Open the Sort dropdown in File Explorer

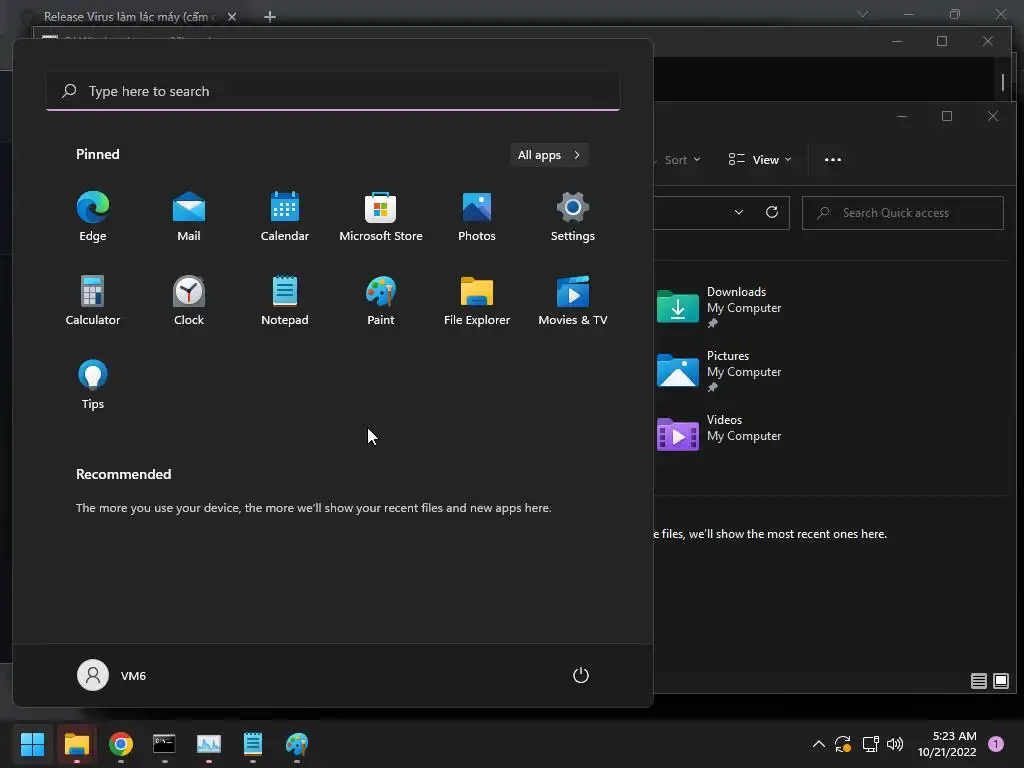680,160
